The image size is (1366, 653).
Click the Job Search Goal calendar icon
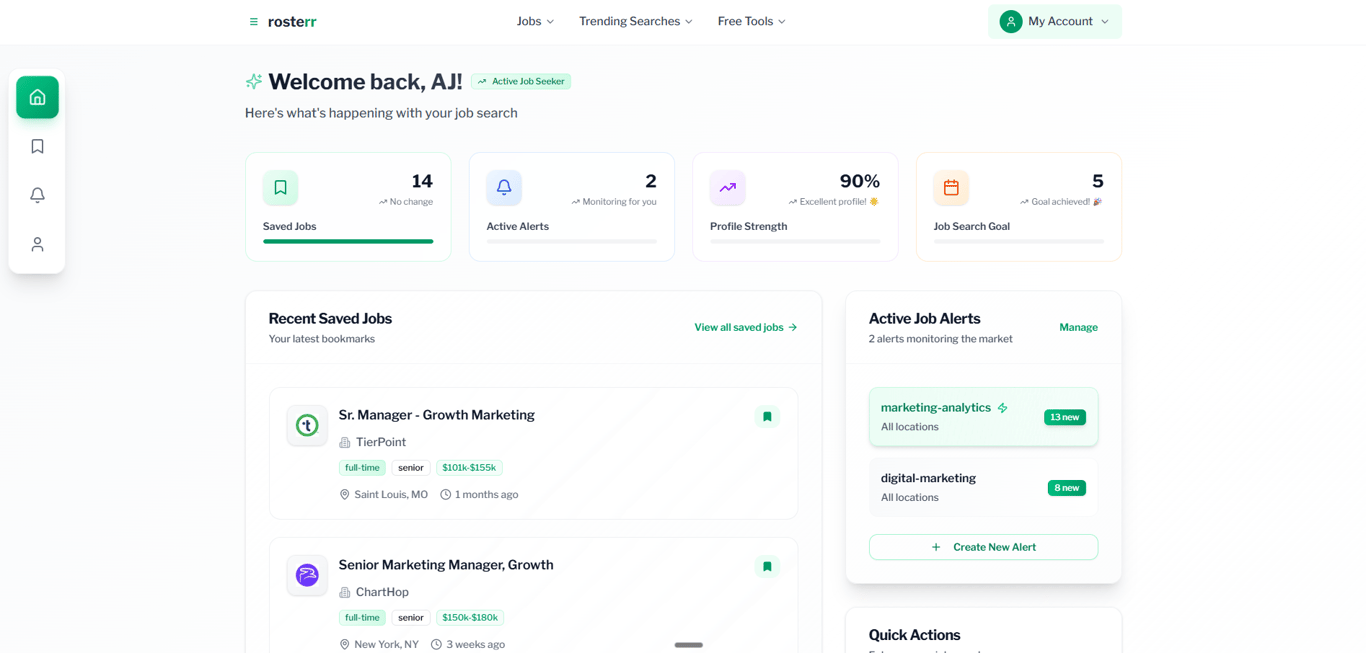951,187
